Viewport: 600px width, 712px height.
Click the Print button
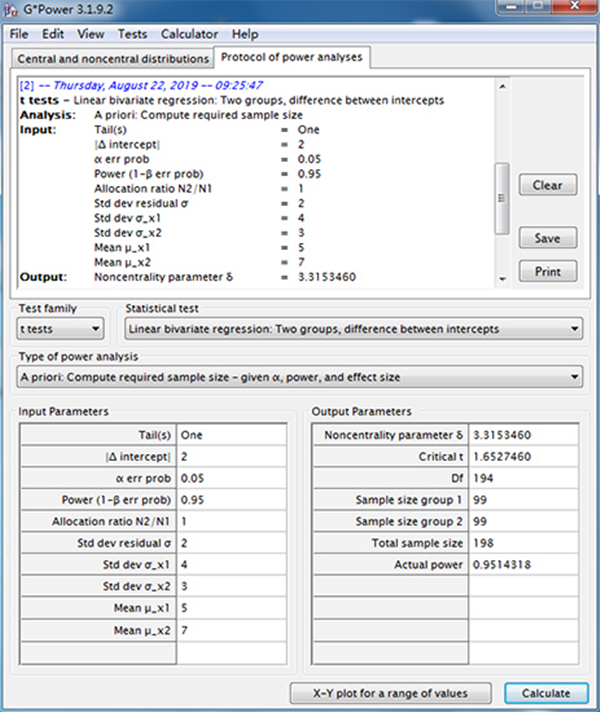547,271
